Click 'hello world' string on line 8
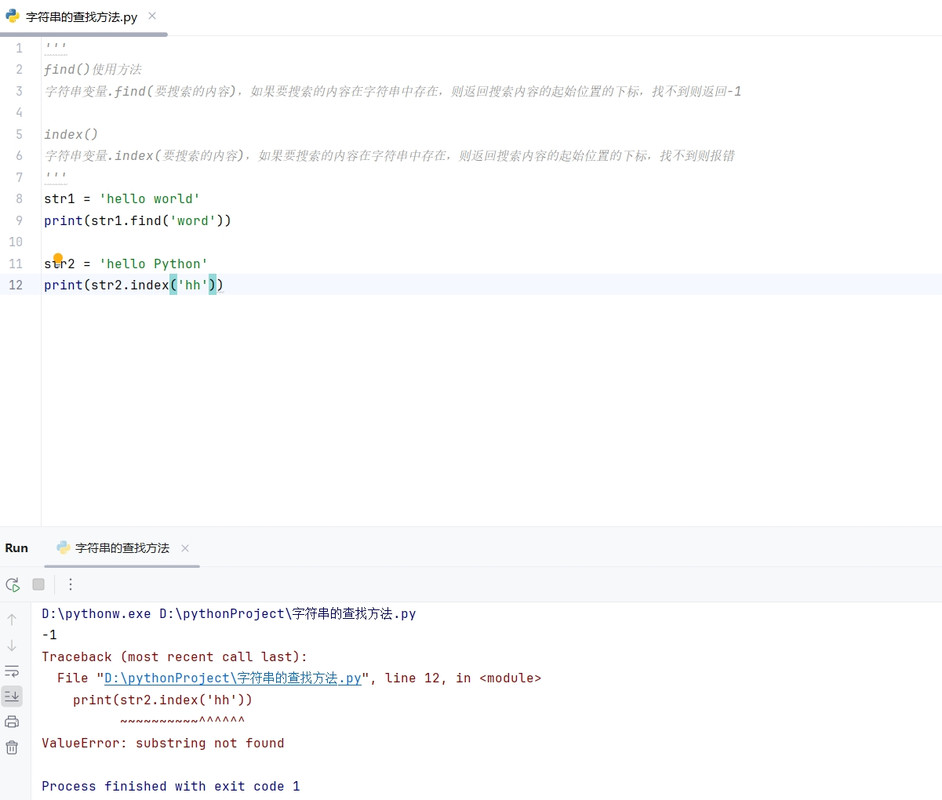The height and width of the screenshot is (800, 942). coord(150,199)
